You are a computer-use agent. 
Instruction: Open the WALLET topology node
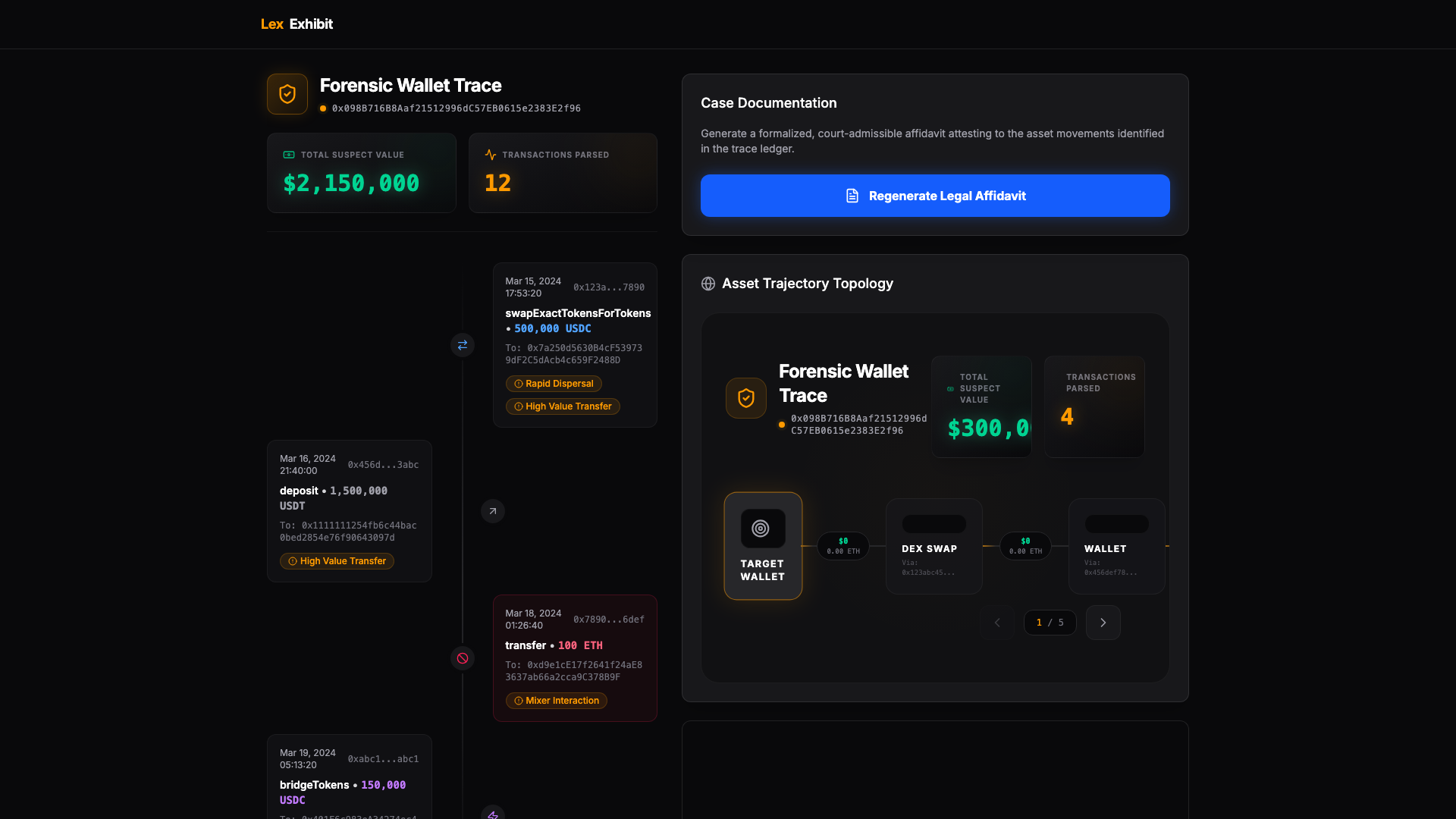click(x=1116, y=546)
